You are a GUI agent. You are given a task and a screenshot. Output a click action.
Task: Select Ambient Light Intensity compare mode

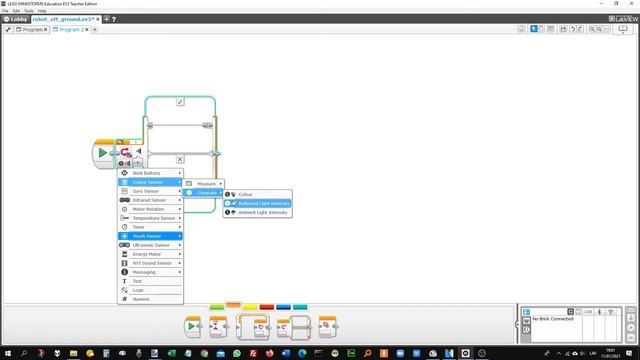258,212
